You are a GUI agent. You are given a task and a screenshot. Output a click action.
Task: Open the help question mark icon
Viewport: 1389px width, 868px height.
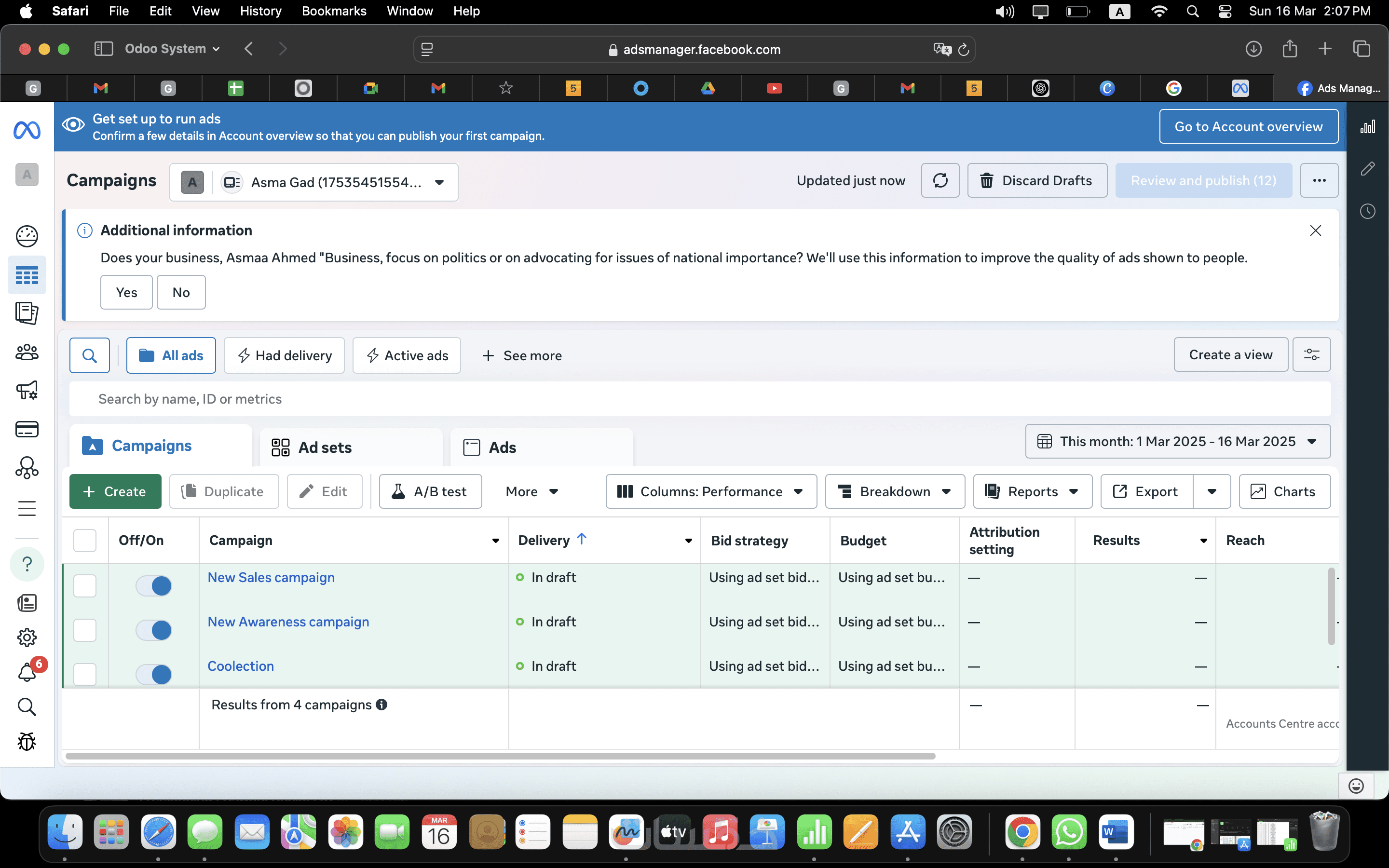pos(27,564)
